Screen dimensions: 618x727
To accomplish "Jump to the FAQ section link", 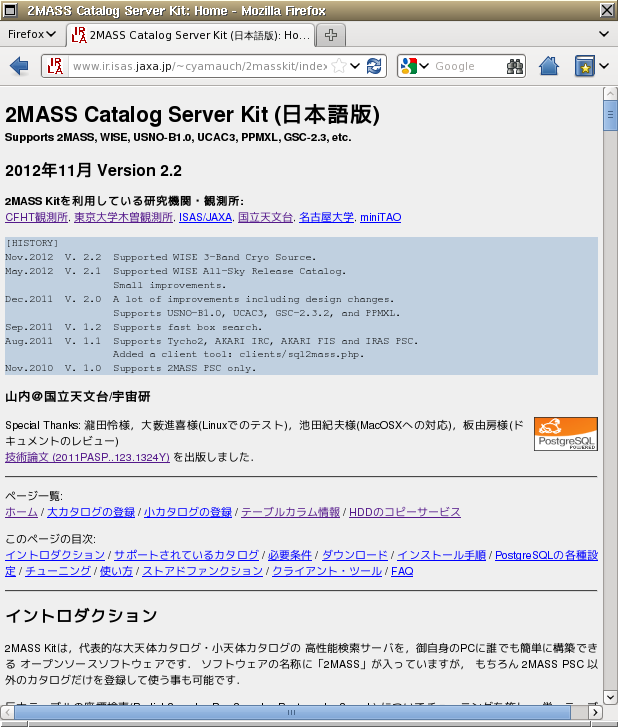I will (x=402, y=571).
